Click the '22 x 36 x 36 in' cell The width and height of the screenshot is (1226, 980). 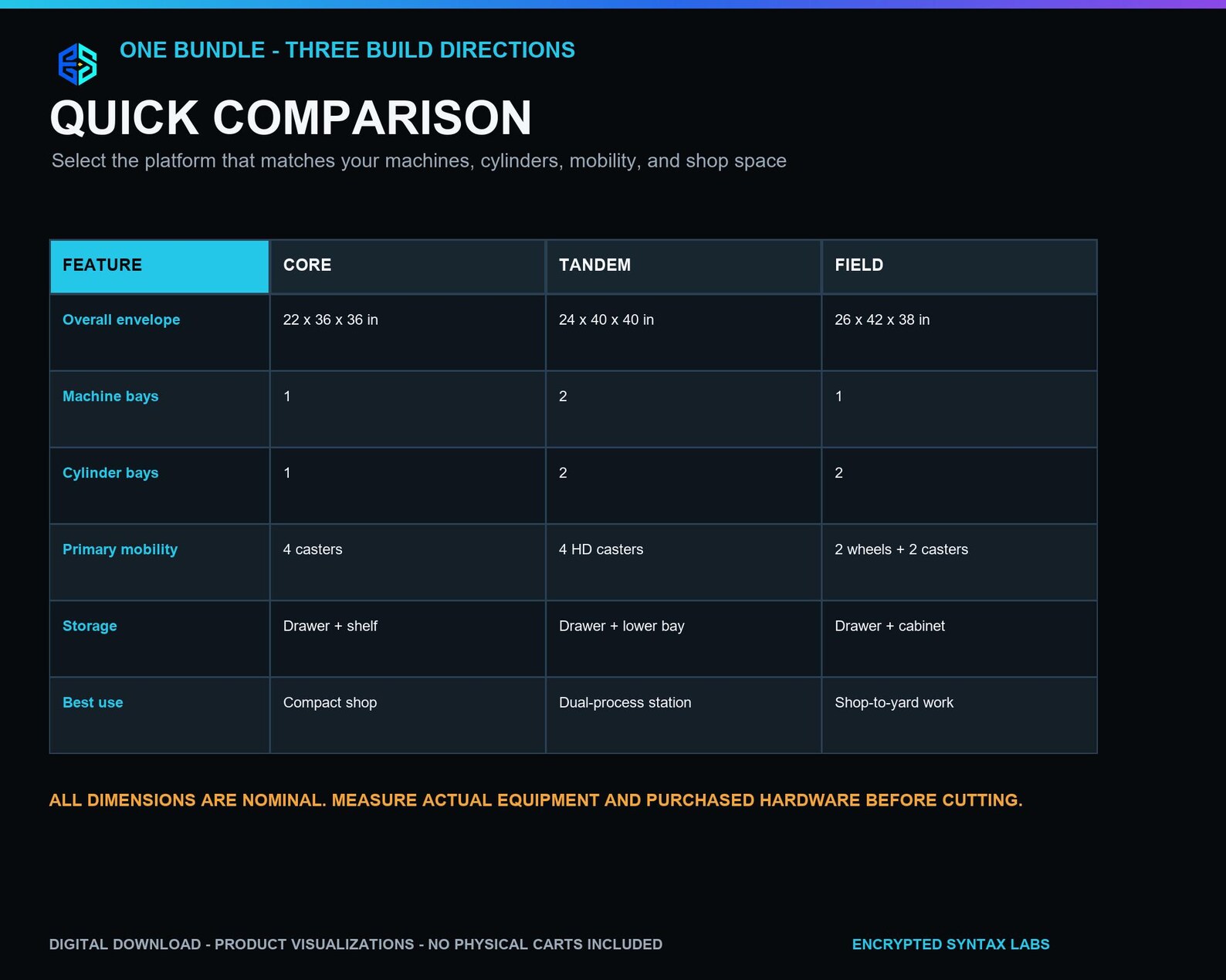tap(408, 333)
